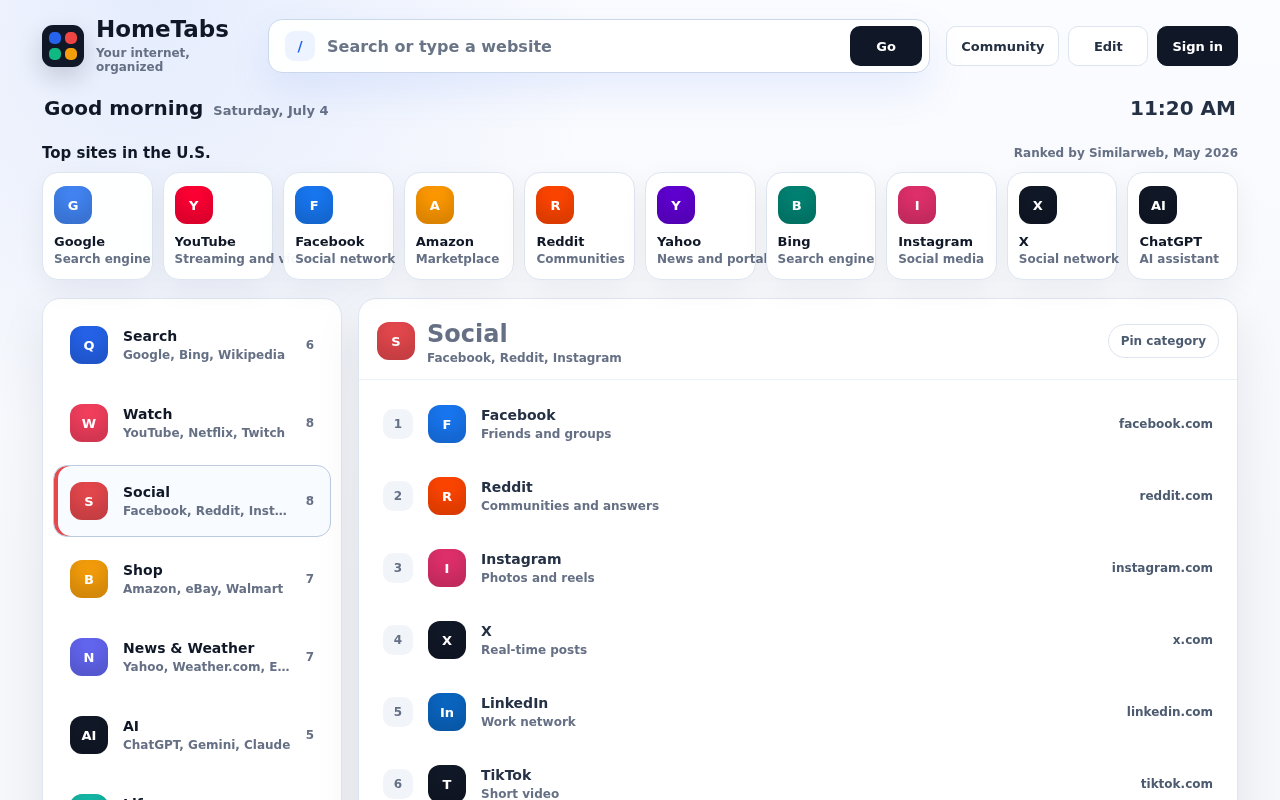Switch to the Shop category

pyautogui.click(x=192, y=579)
